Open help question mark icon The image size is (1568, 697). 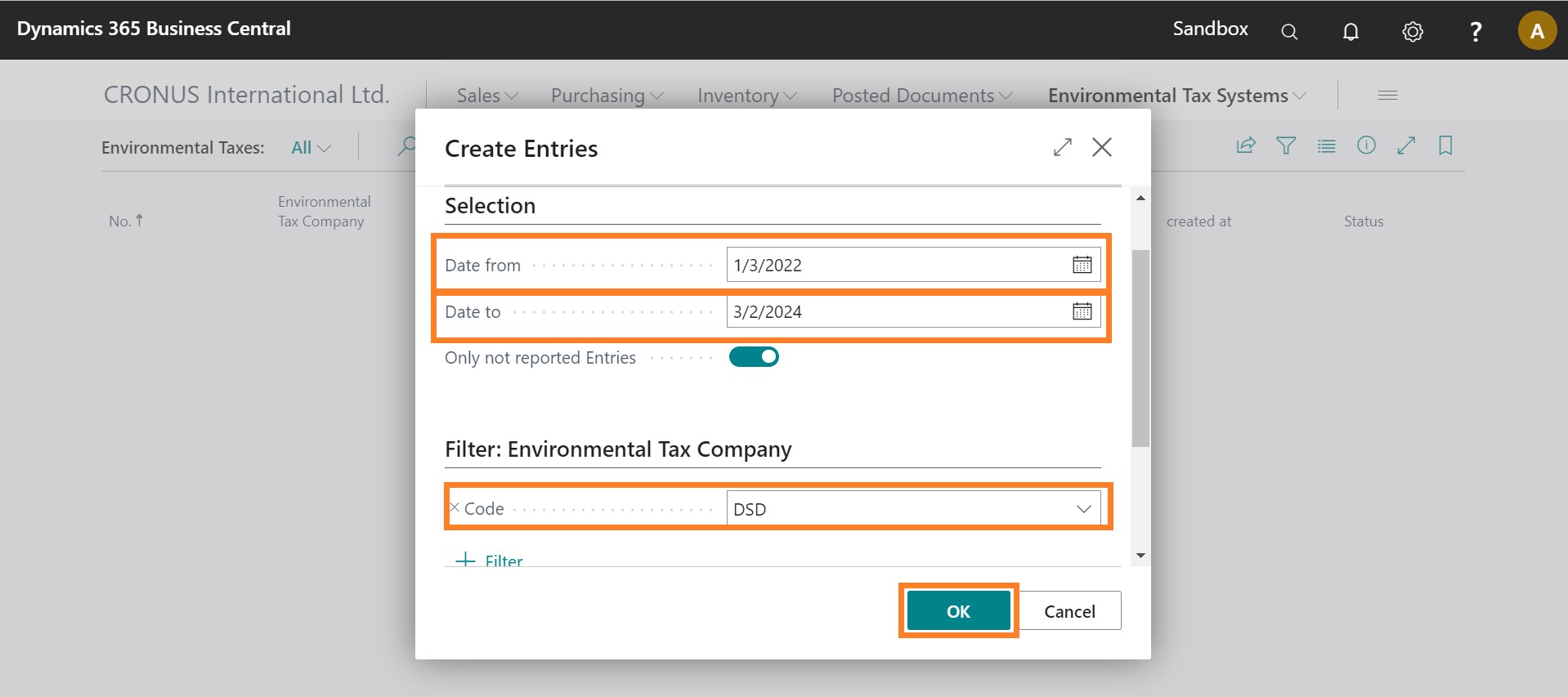pyautogui.click(x=1475, y=31)
